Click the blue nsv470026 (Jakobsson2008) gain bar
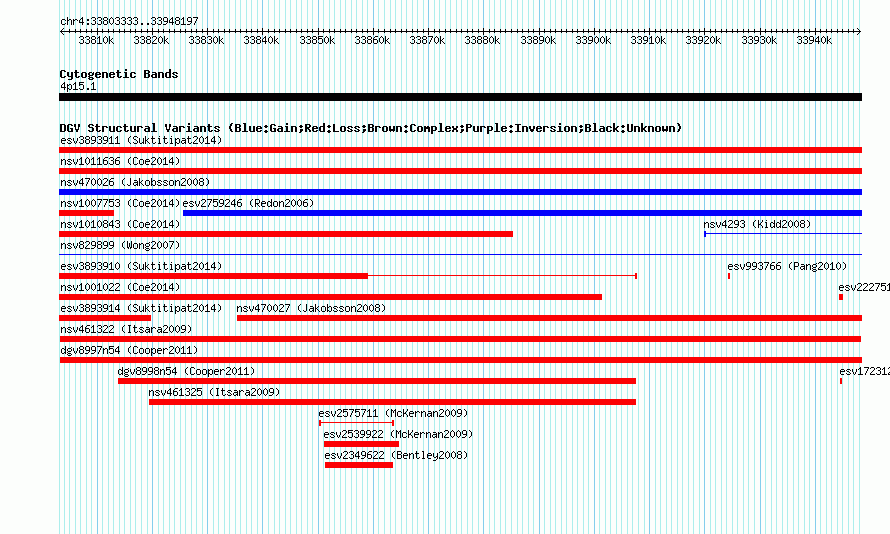890x534 pixels. coord(460,192)
